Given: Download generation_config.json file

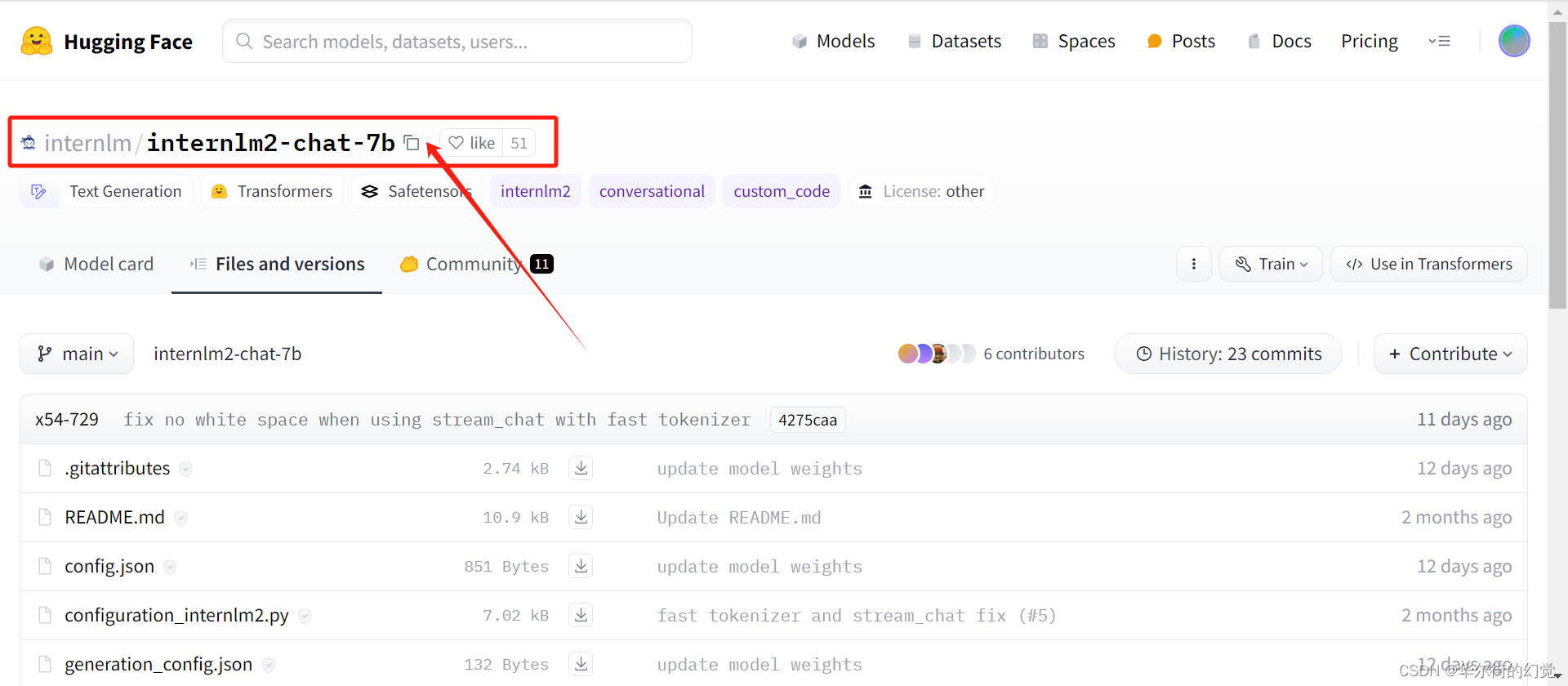Looking at the screenshot, I should pos(581,664).
